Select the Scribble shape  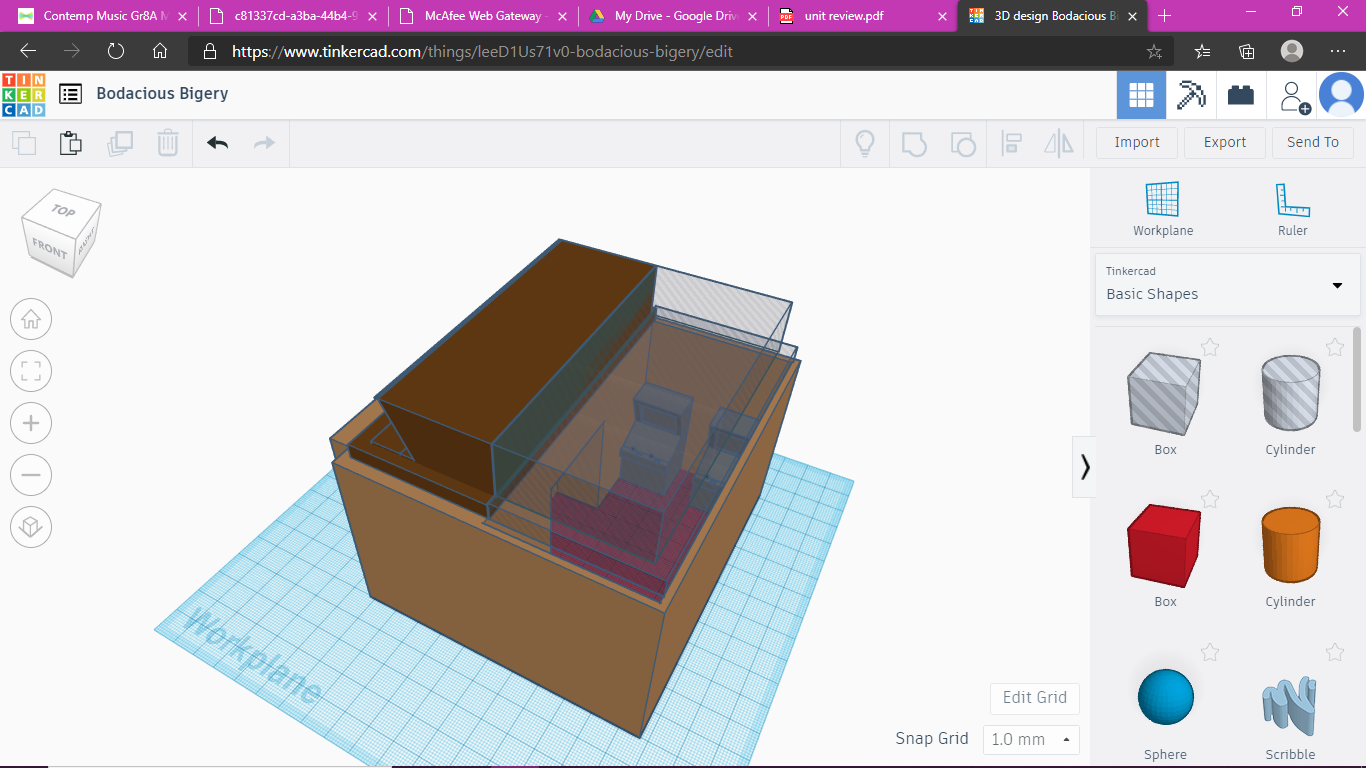(1290, 707)
